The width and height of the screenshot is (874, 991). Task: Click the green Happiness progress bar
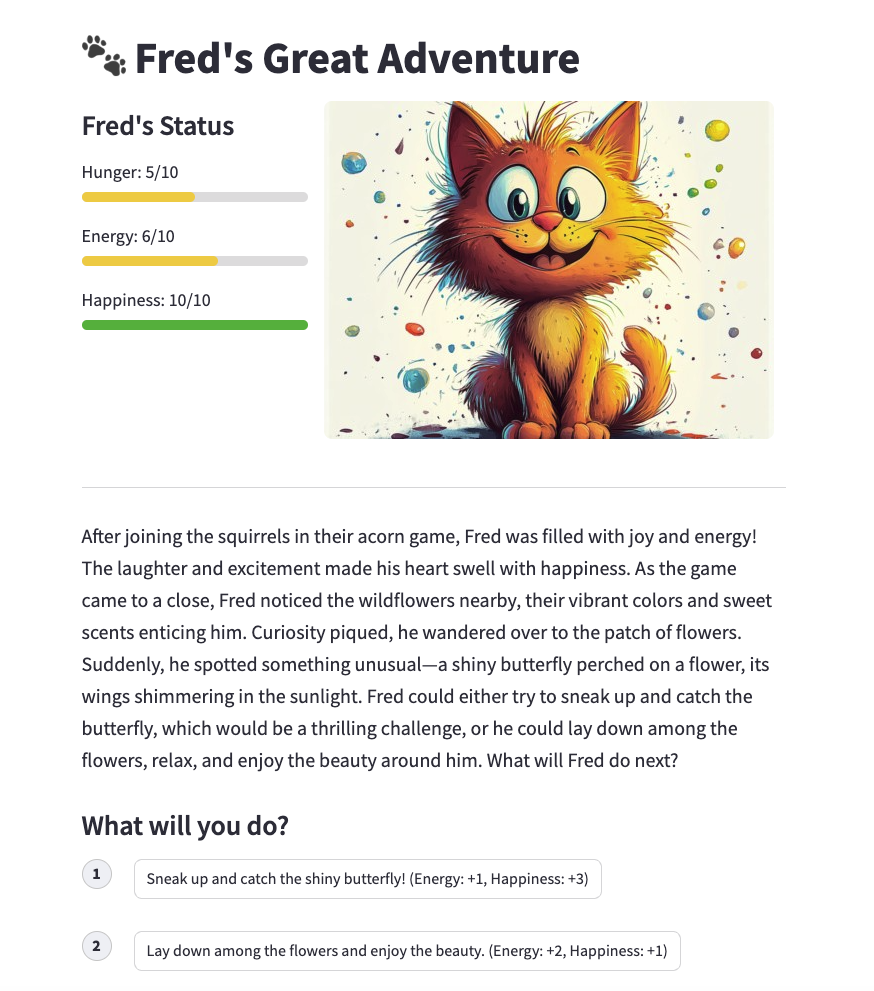194,325
